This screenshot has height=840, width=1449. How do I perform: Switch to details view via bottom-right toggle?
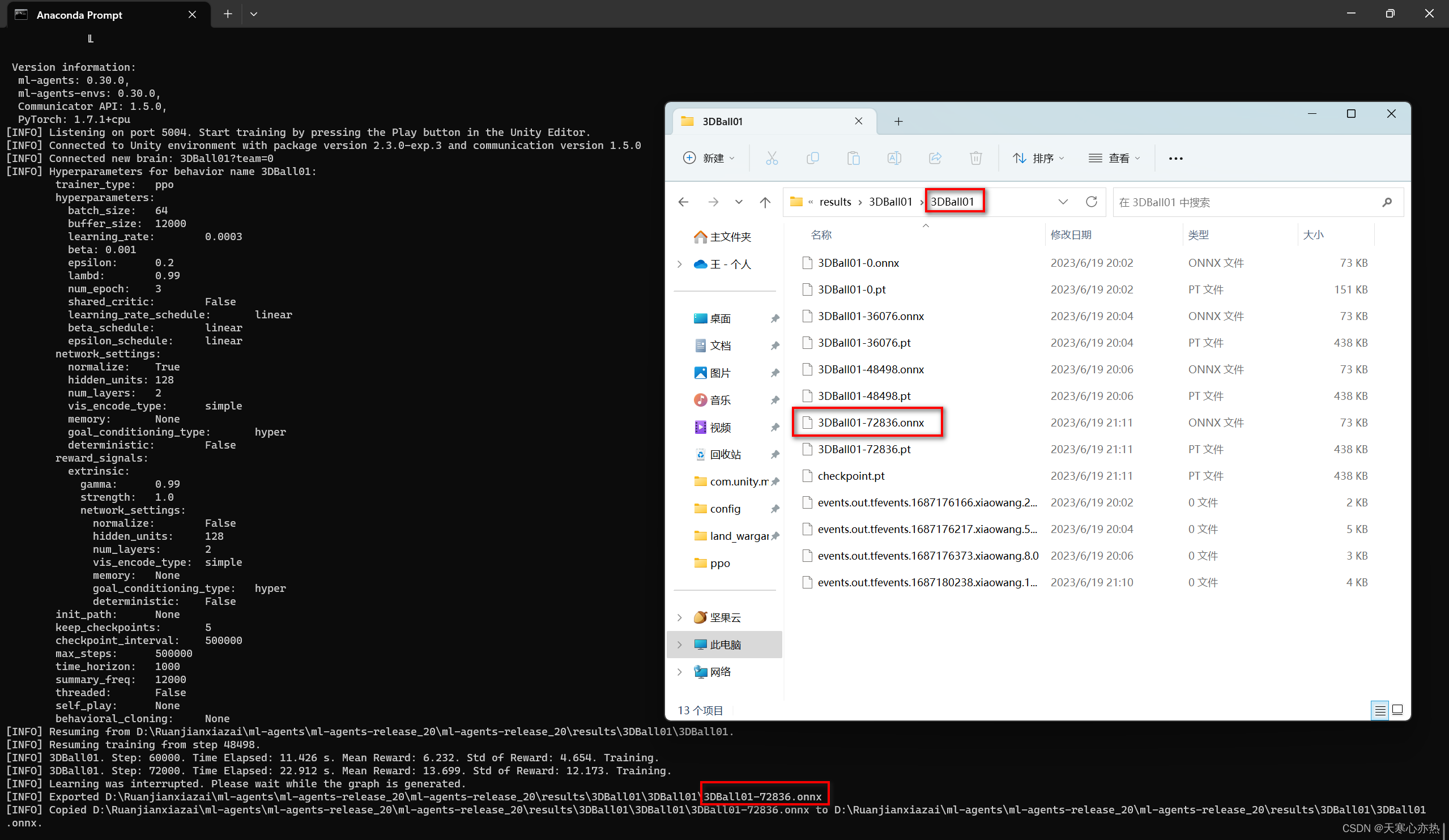(x=1379, y=710)
